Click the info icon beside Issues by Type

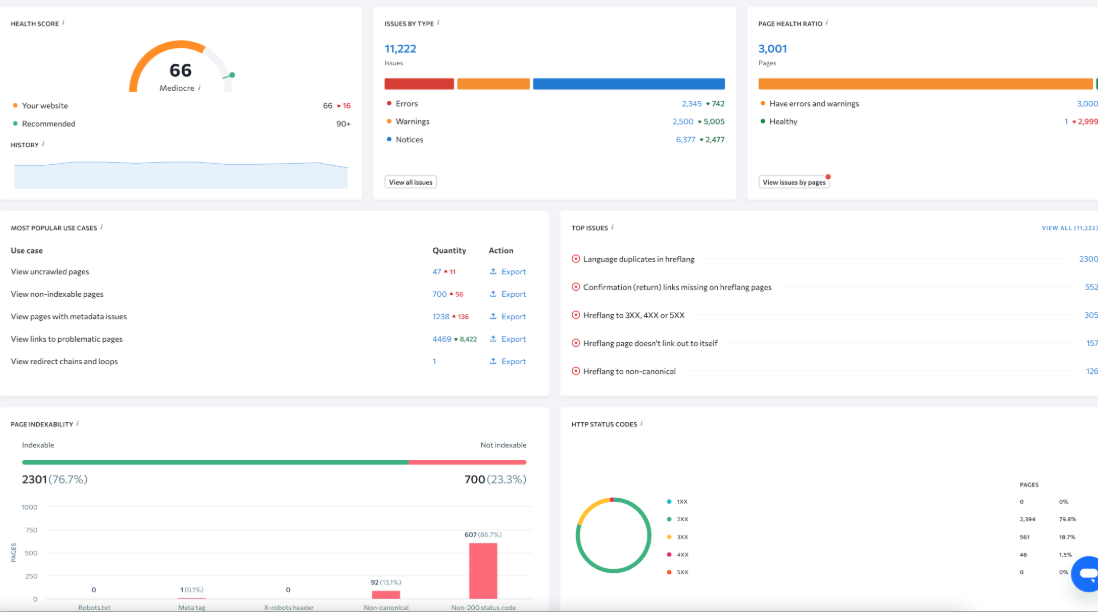tap(438, 21)
